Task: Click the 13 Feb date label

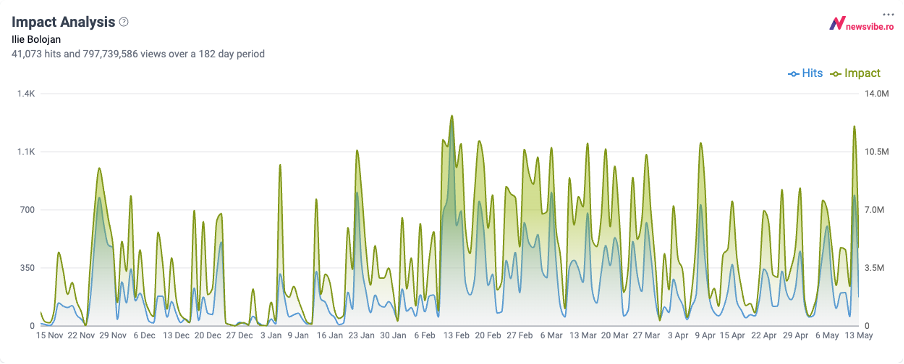Action: click(456, 335)
